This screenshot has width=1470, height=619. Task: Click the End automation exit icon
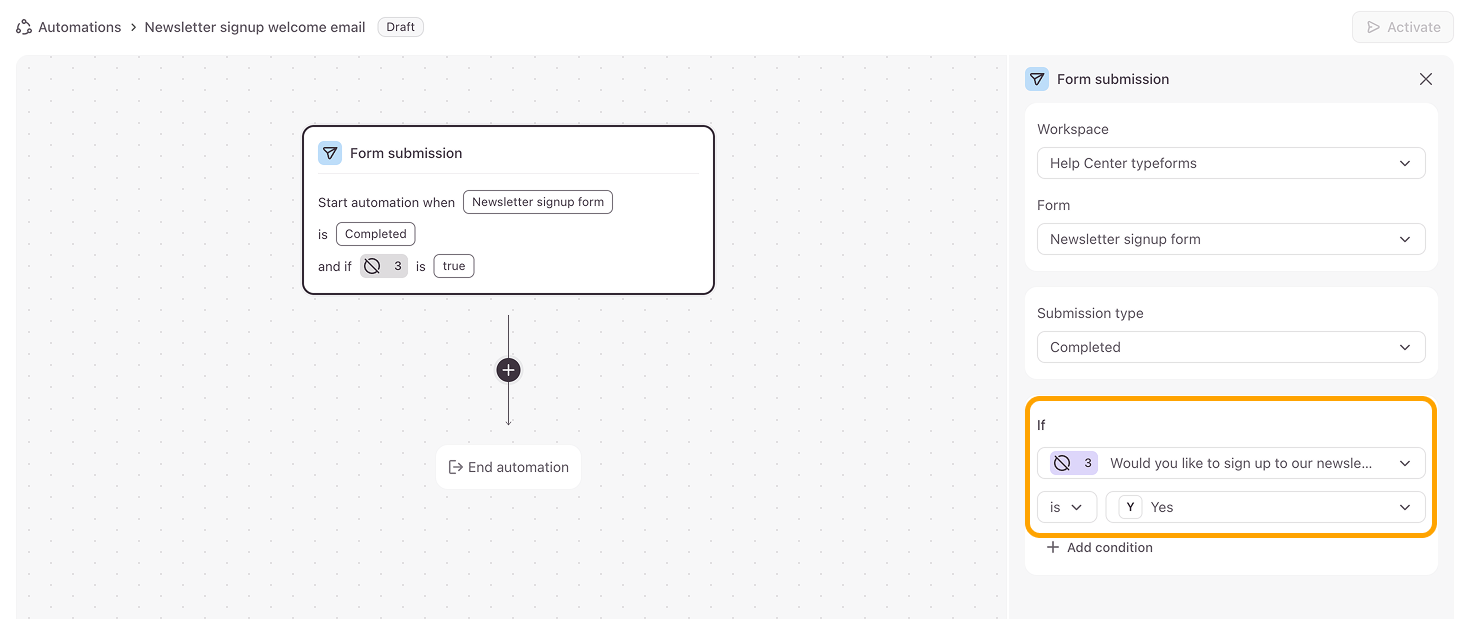click(456, 467)
